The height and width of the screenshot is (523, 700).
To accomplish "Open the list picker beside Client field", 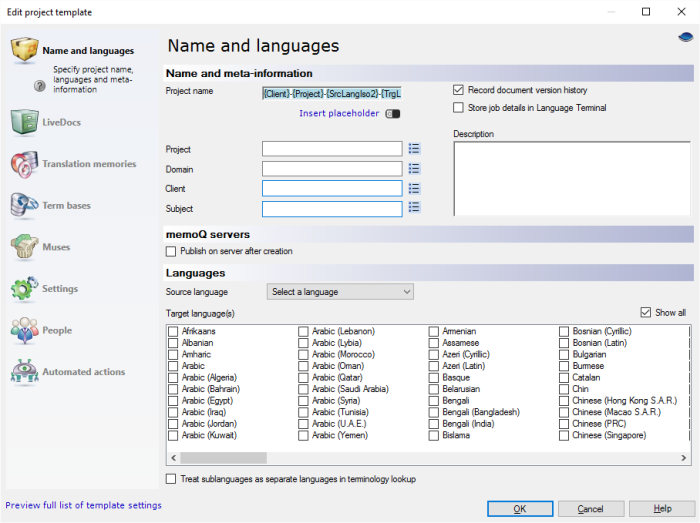I will [x=414, y=188].
